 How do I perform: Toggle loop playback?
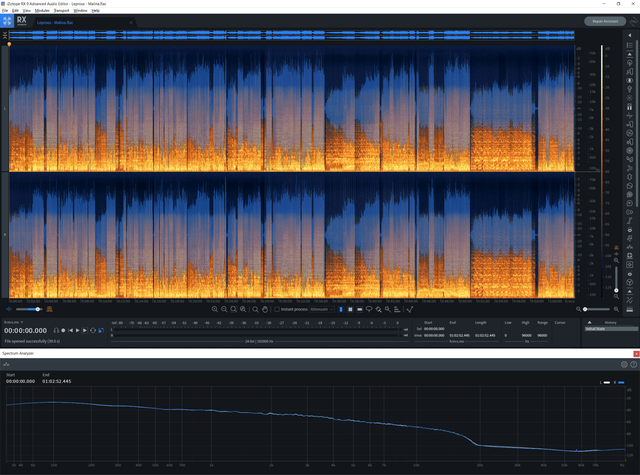(x=93, y=331)
